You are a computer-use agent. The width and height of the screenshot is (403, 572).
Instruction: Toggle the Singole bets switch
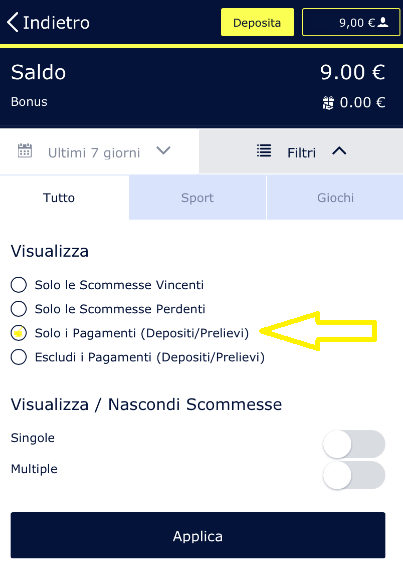click(x=354, y=444)
